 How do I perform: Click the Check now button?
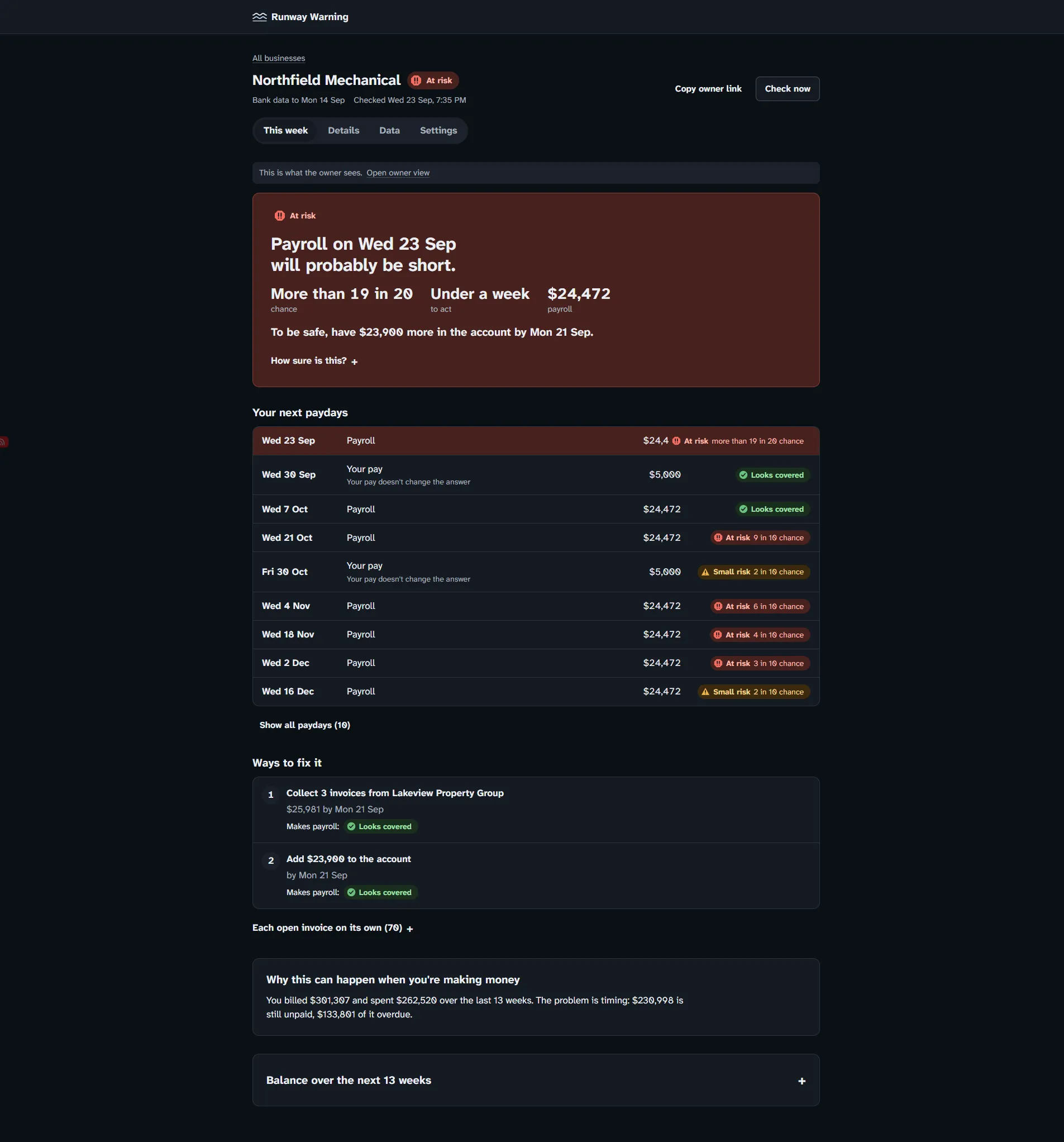[787, 88]
